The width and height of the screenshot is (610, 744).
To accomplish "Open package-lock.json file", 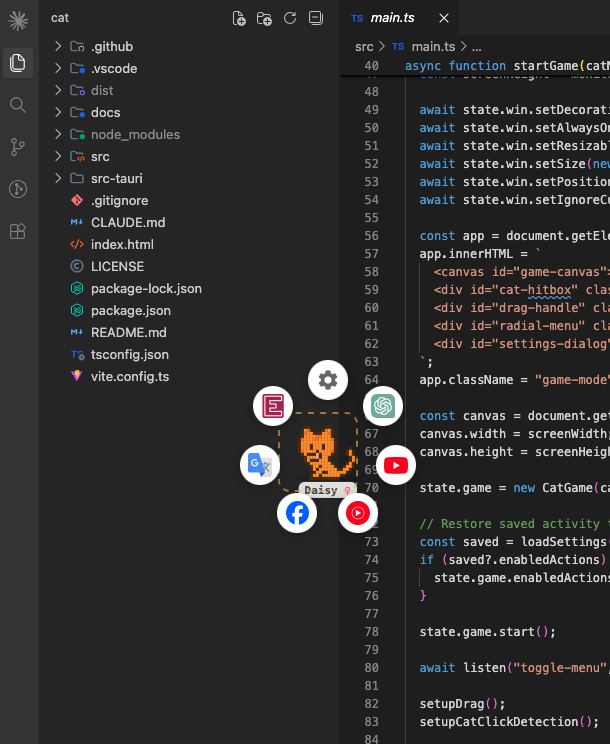I will coord(190,288).
